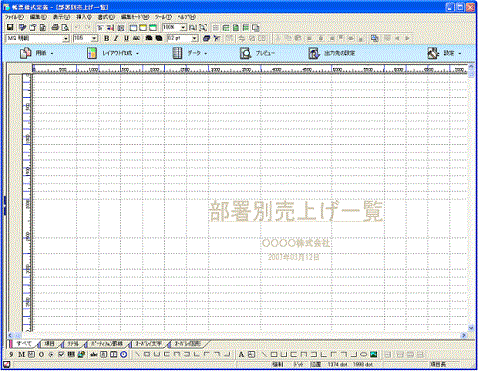This screenshot has height=371, width=478.
Task: Select the image insertion tool in bottom toolbar
Action: point(373,354)
